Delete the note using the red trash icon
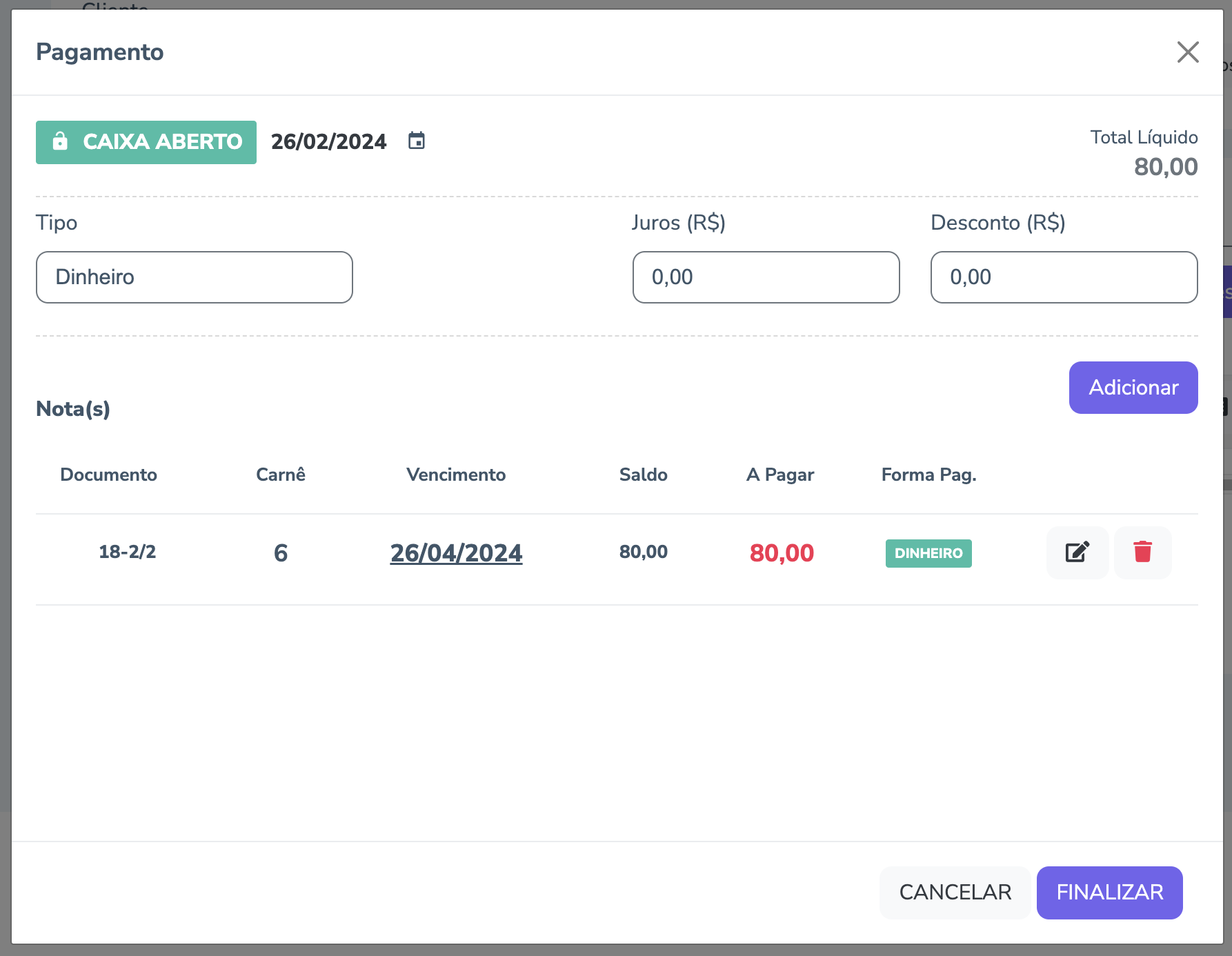1232x956 pixels. point(1142,552)
